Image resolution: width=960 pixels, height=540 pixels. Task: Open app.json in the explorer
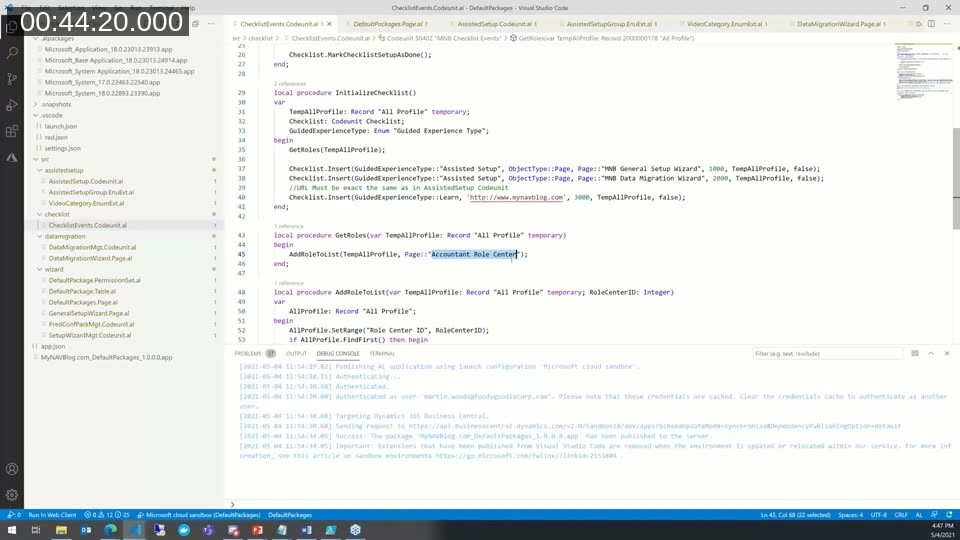point(53,347)
